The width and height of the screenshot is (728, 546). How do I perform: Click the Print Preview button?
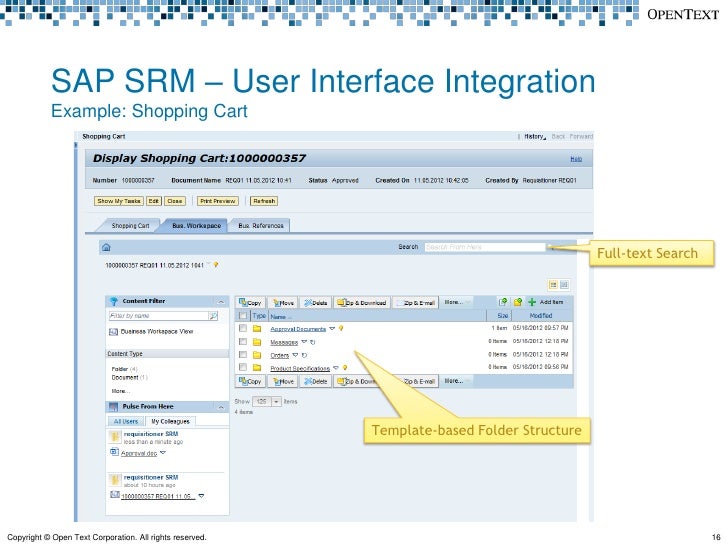pos(218,201)
